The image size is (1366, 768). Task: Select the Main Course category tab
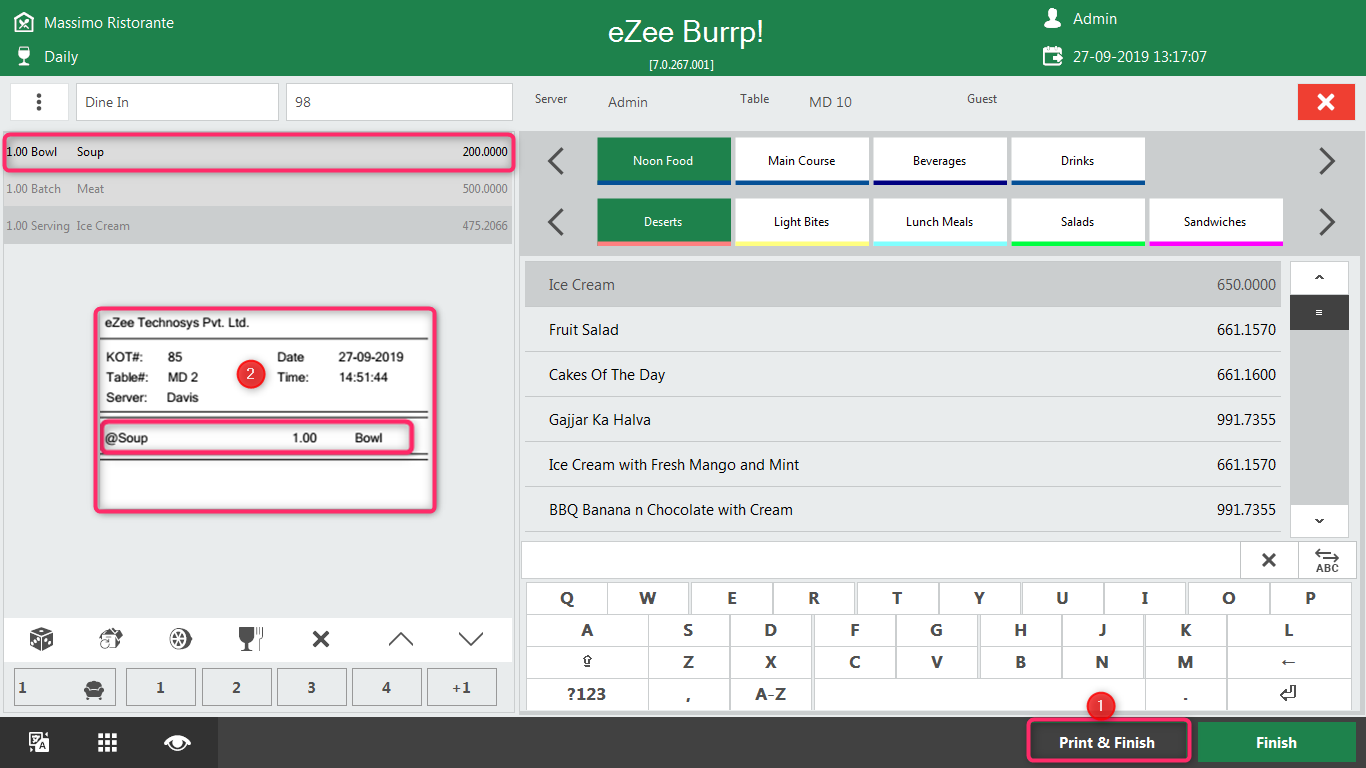tap(802, 161)
